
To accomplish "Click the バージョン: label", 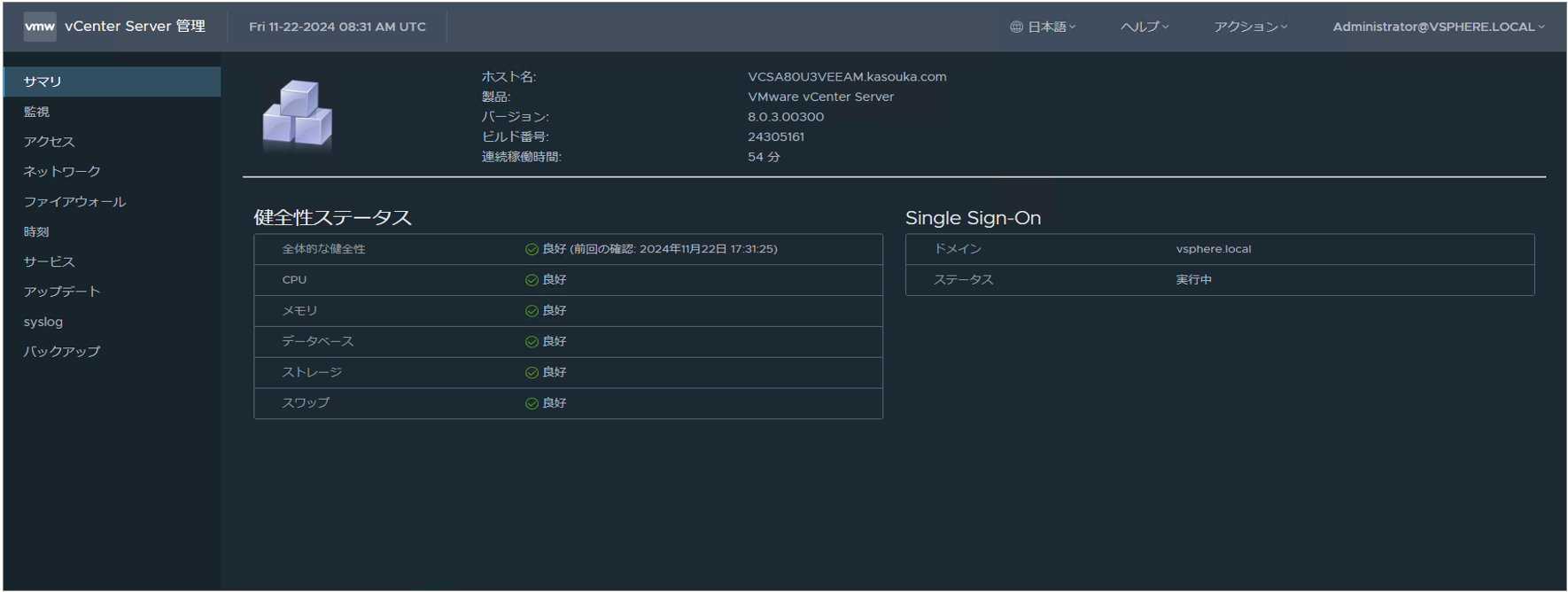I will click(516, 117).
